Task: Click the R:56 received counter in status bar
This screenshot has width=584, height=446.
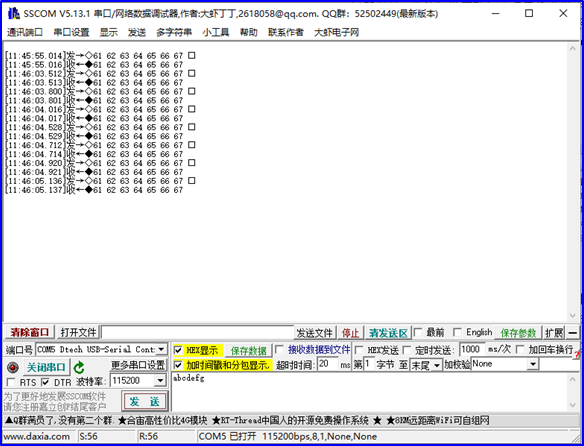Action: pos(148,436)
